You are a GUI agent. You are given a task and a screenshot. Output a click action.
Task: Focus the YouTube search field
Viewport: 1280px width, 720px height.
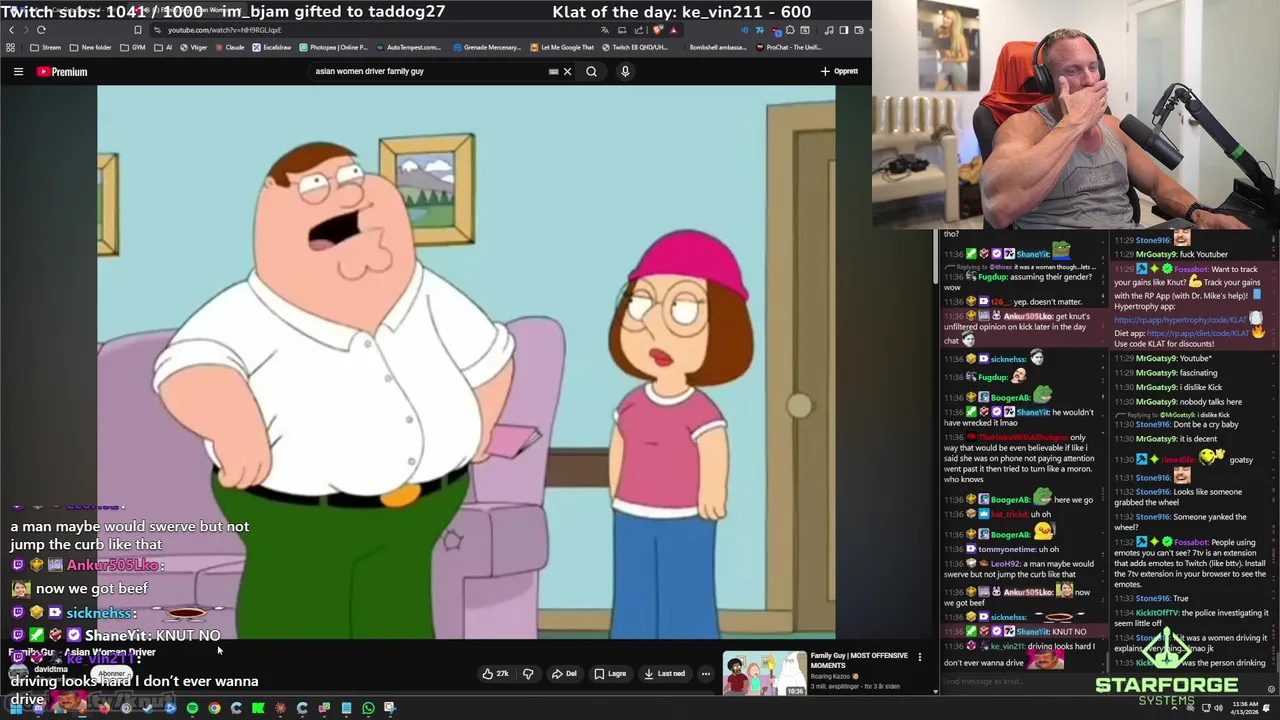430,72
